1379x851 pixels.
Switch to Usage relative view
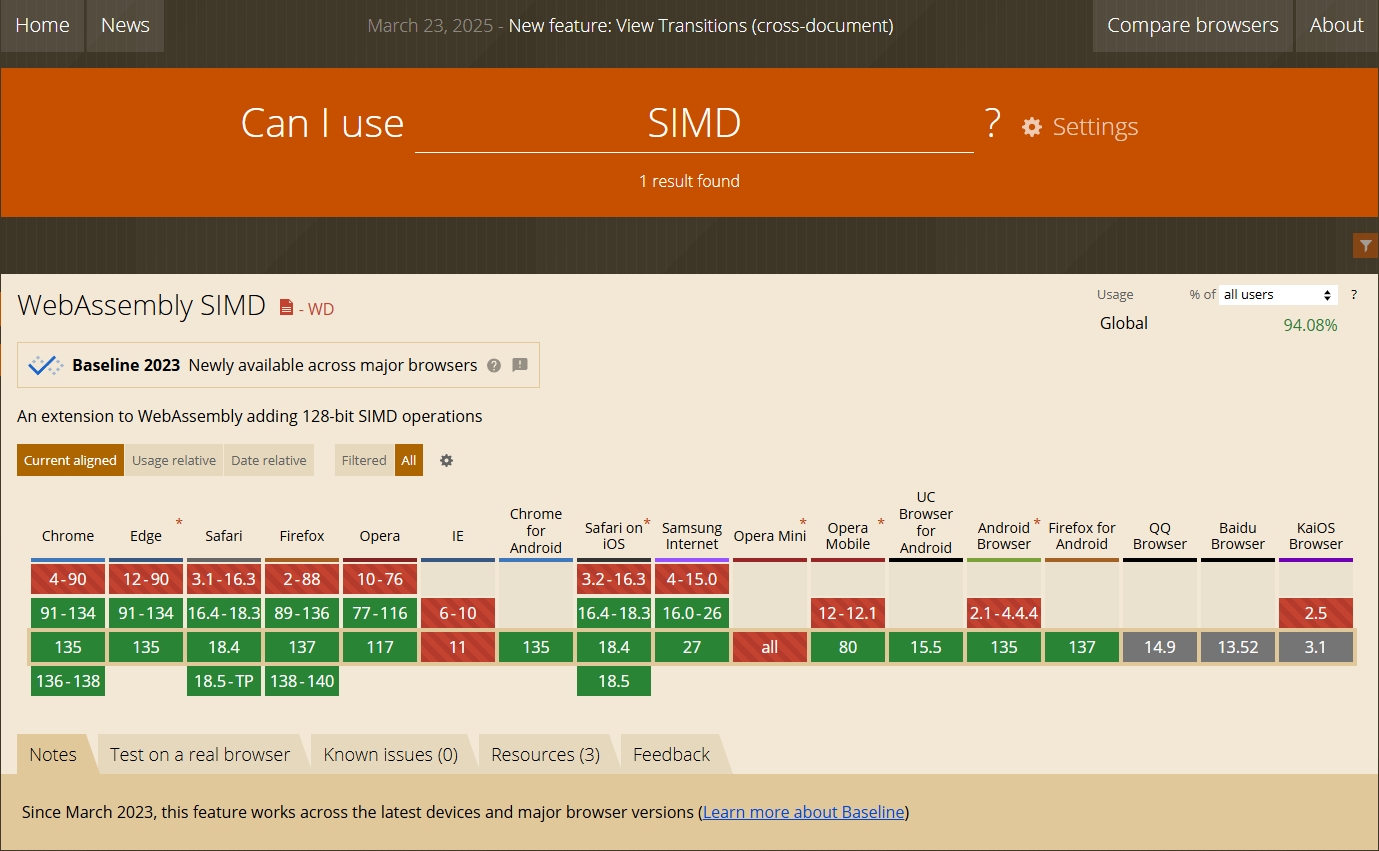click(174, 460)
